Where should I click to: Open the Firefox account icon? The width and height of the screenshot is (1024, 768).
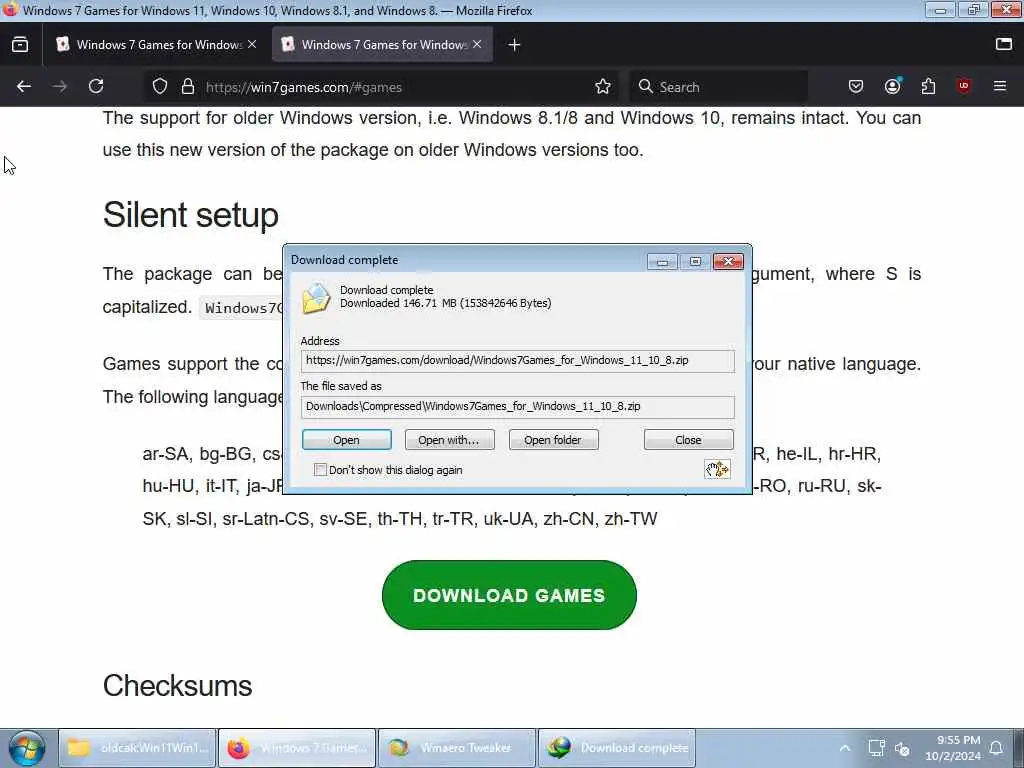pos(892,86)
